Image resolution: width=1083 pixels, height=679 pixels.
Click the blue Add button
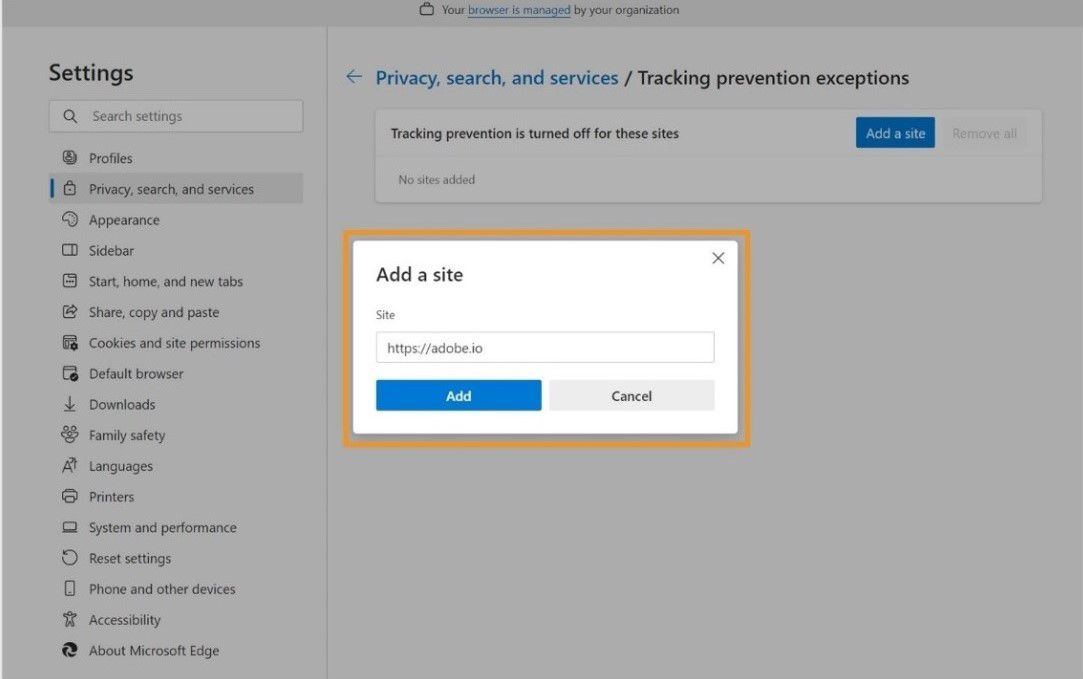pyautogui.click(x=458, y=395)
